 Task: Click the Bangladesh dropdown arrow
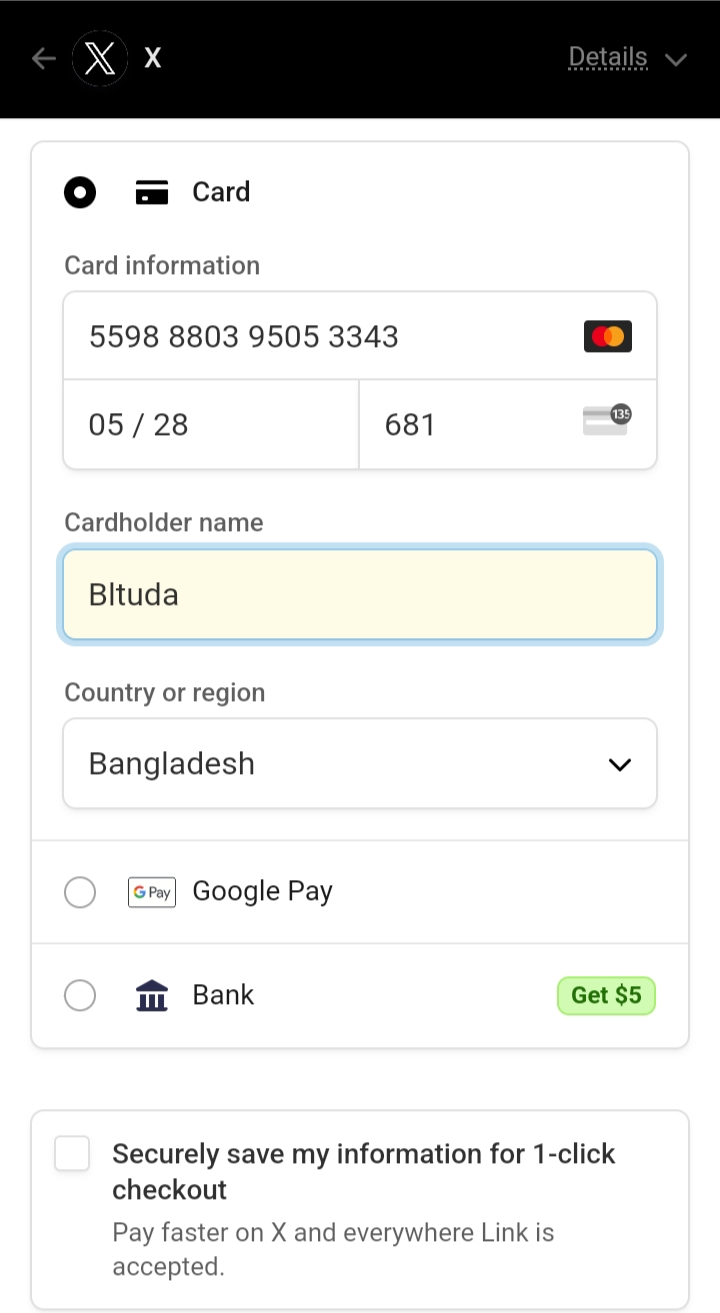pyautogui.click(x=620, y=765)
